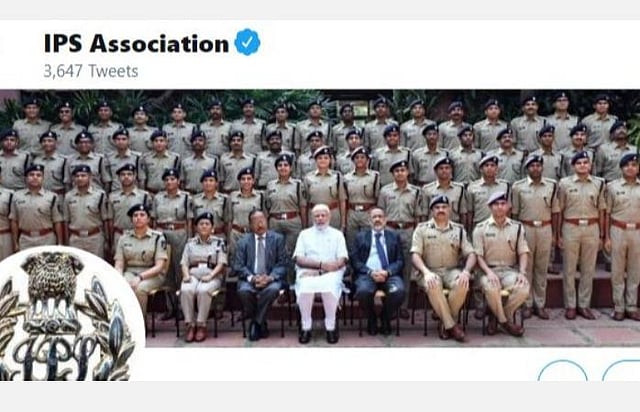Click the green foliage at the banner's top left
The height and width of the screenshot is (412, 640).
tap(10, 110)
